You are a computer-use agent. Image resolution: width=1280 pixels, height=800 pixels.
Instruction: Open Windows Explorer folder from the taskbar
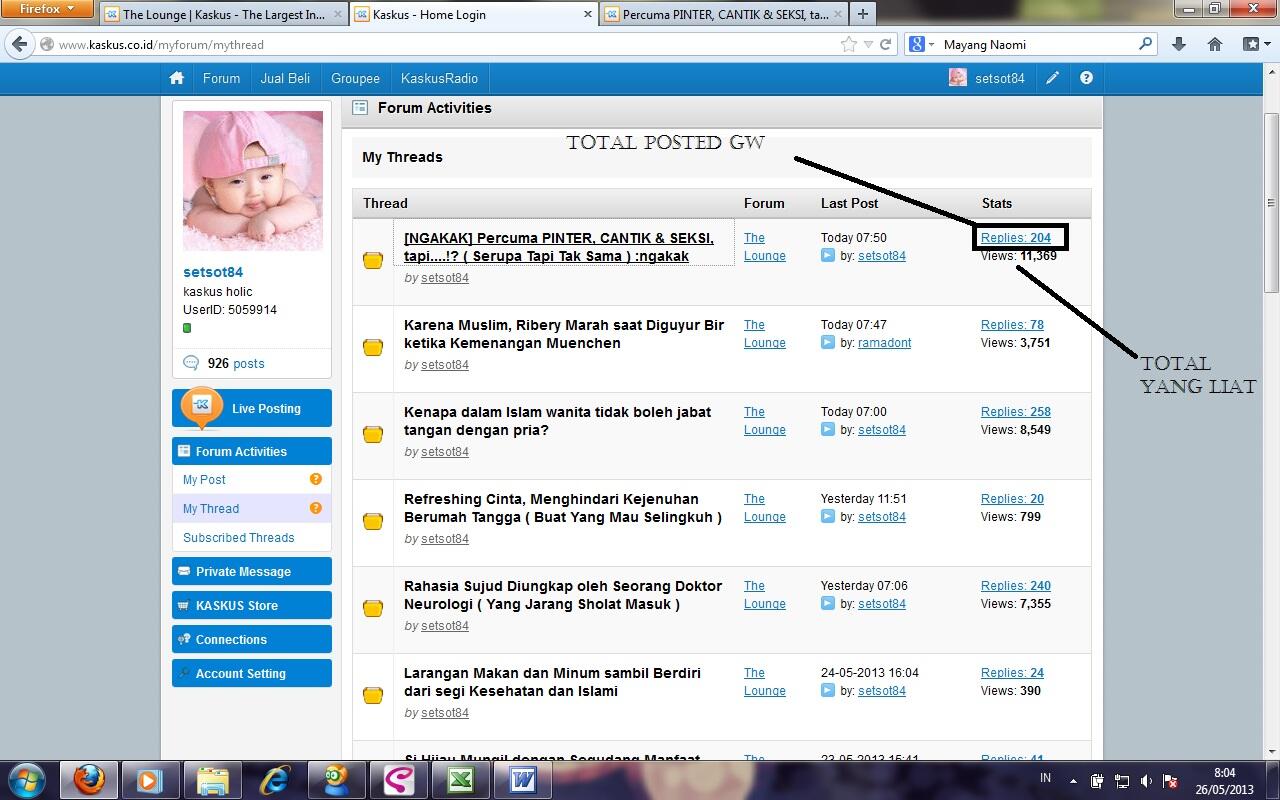213,779
